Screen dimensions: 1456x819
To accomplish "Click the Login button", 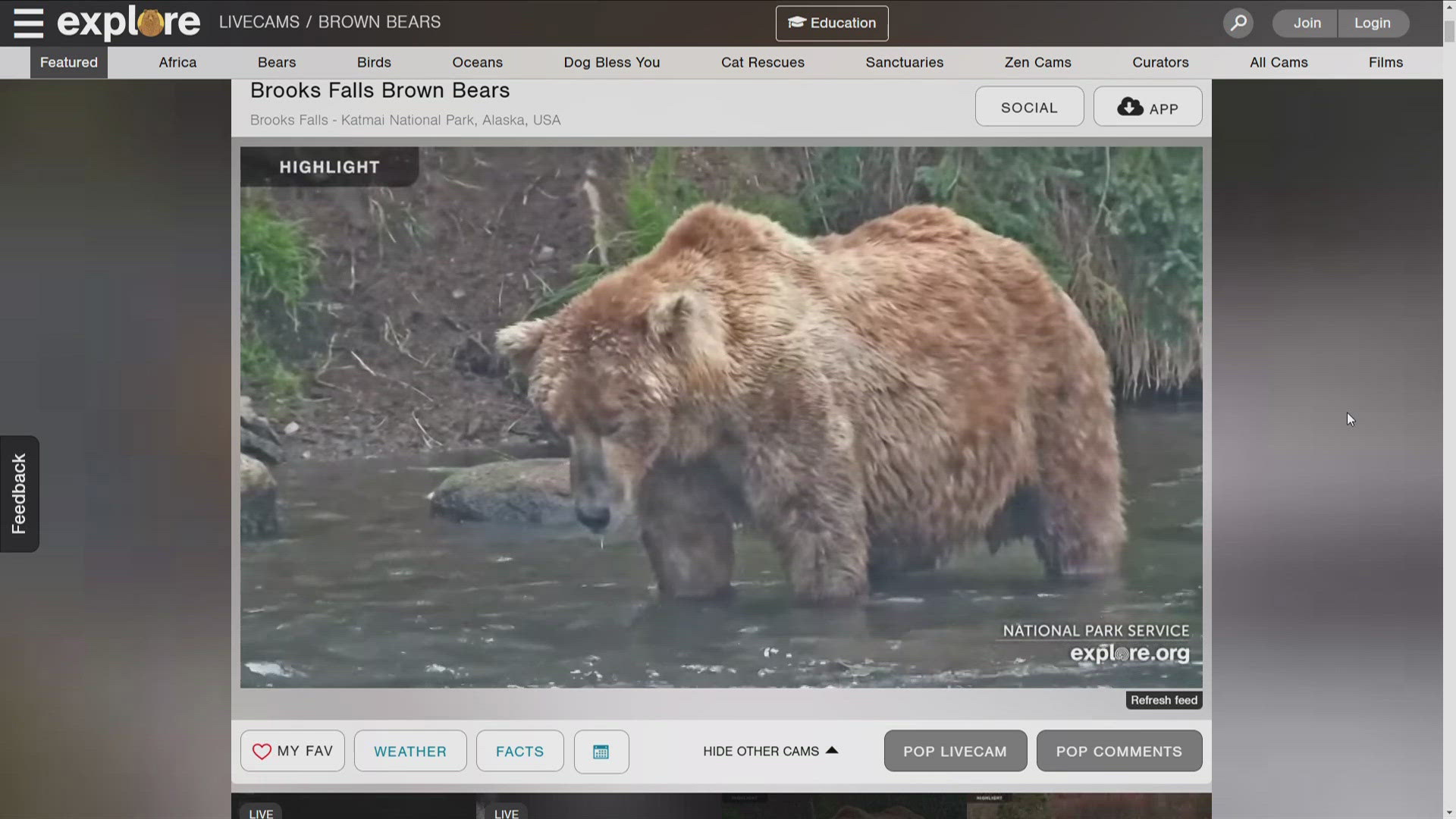I will [x=1373, y=24].
